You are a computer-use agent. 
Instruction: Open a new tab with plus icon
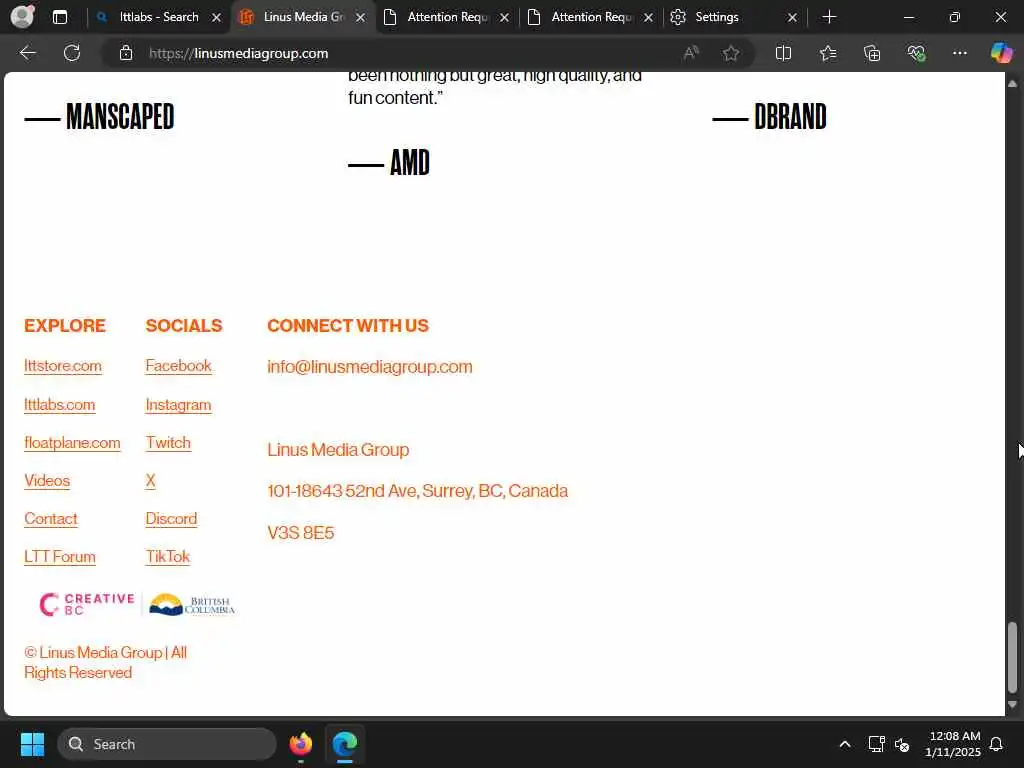[x=829, y=17]
